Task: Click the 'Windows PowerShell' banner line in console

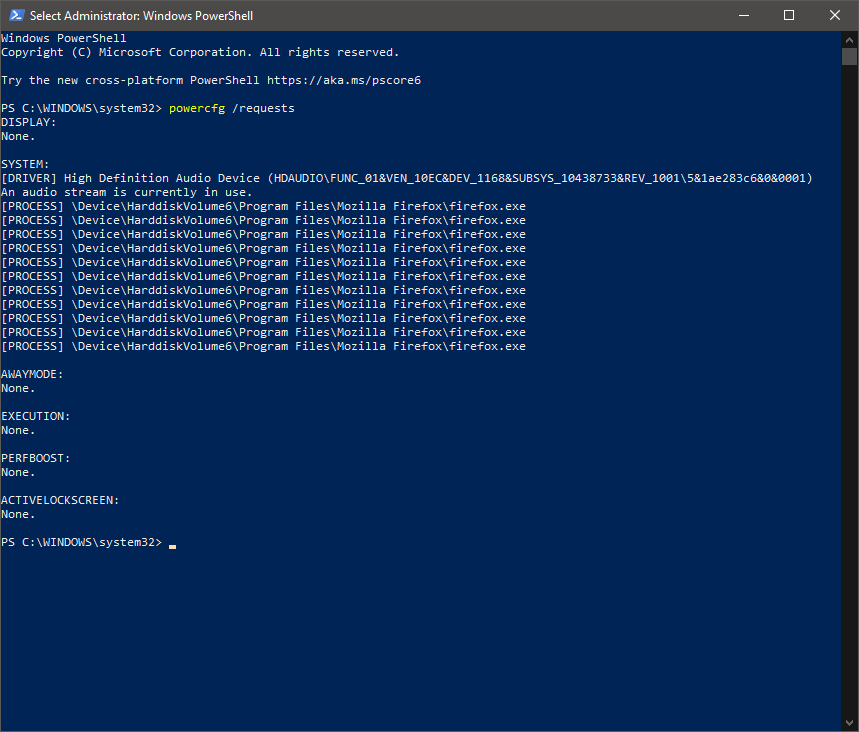Action: click(x=64, y=38)
